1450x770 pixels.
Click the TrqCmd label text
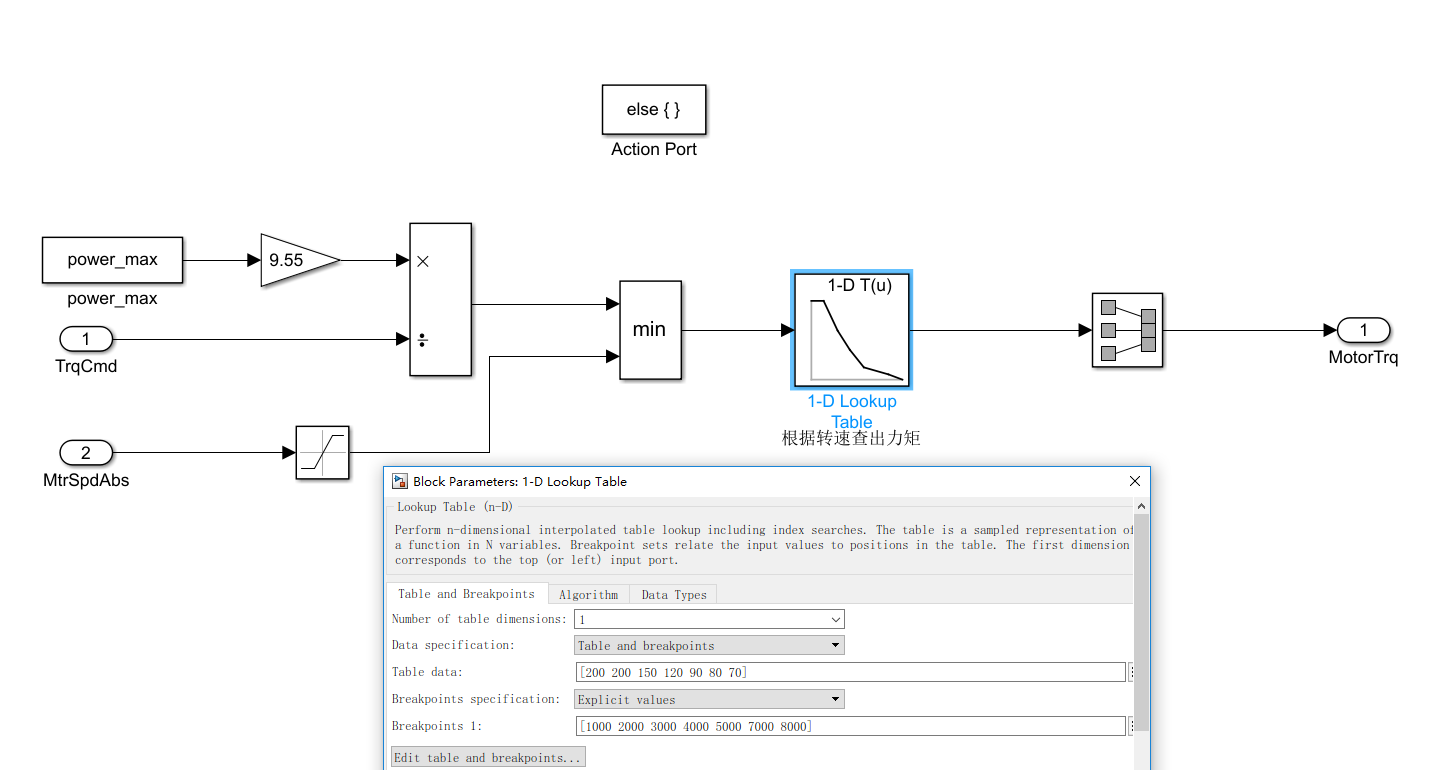(x=86, y=367)
